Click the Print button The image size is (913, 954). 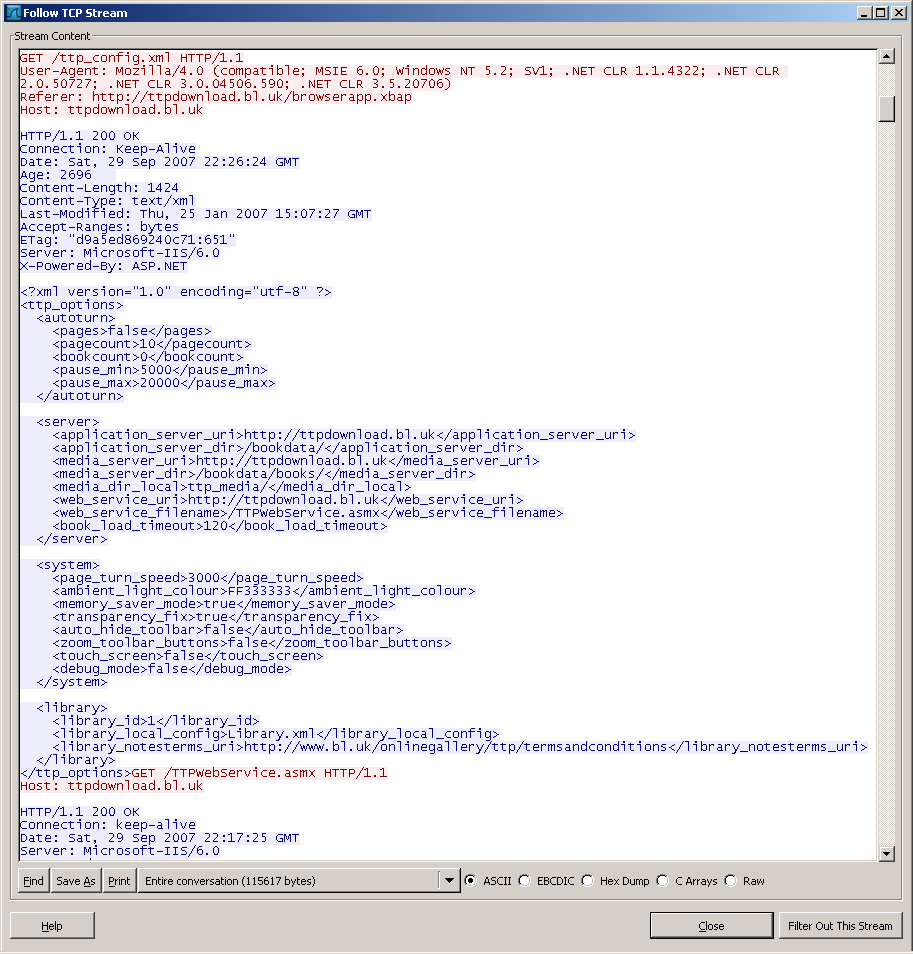(119, 880)
